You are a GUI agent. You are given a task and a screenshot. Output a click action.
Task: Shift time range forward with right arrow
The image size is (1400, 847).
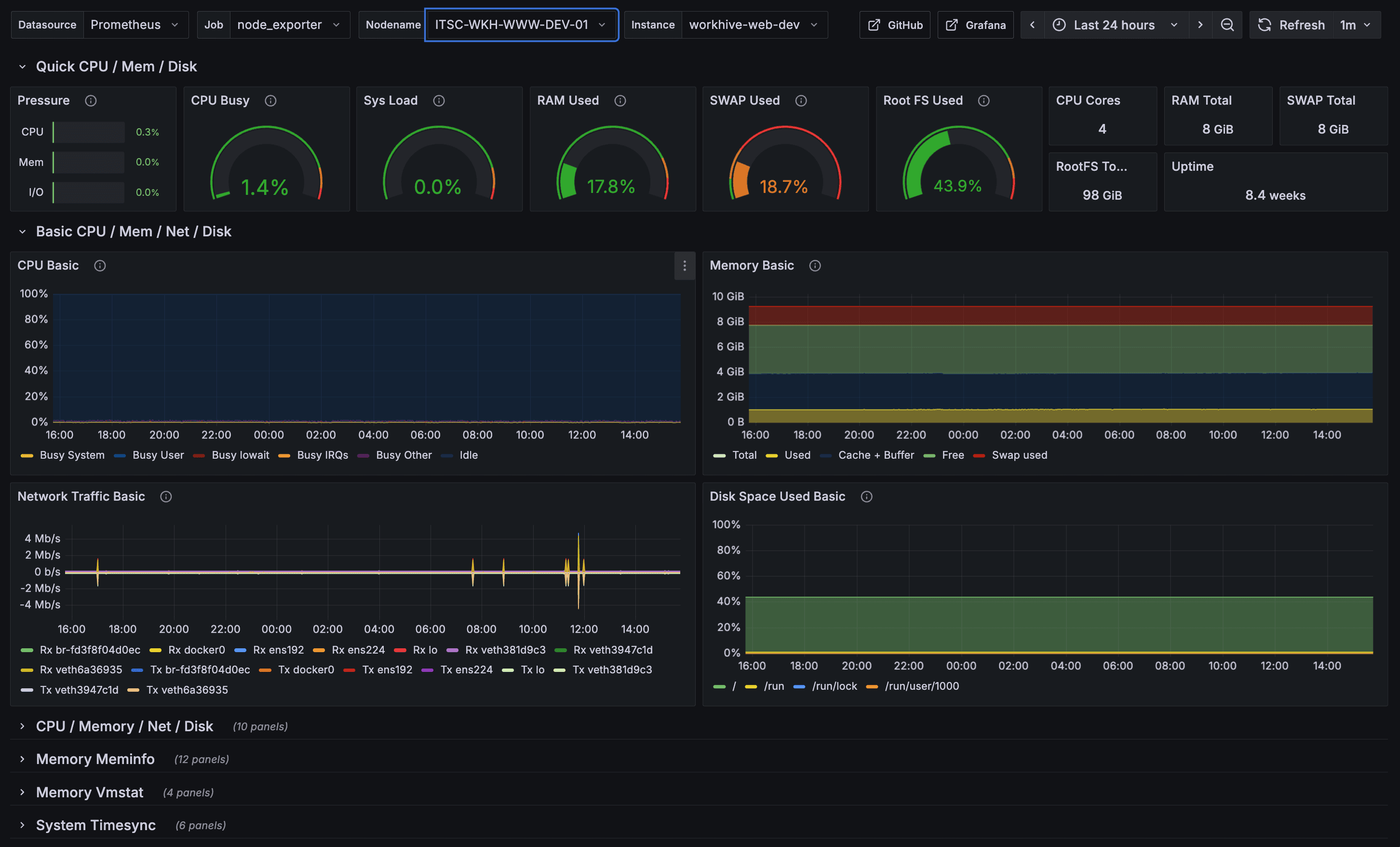click(x=1199, y=25)
